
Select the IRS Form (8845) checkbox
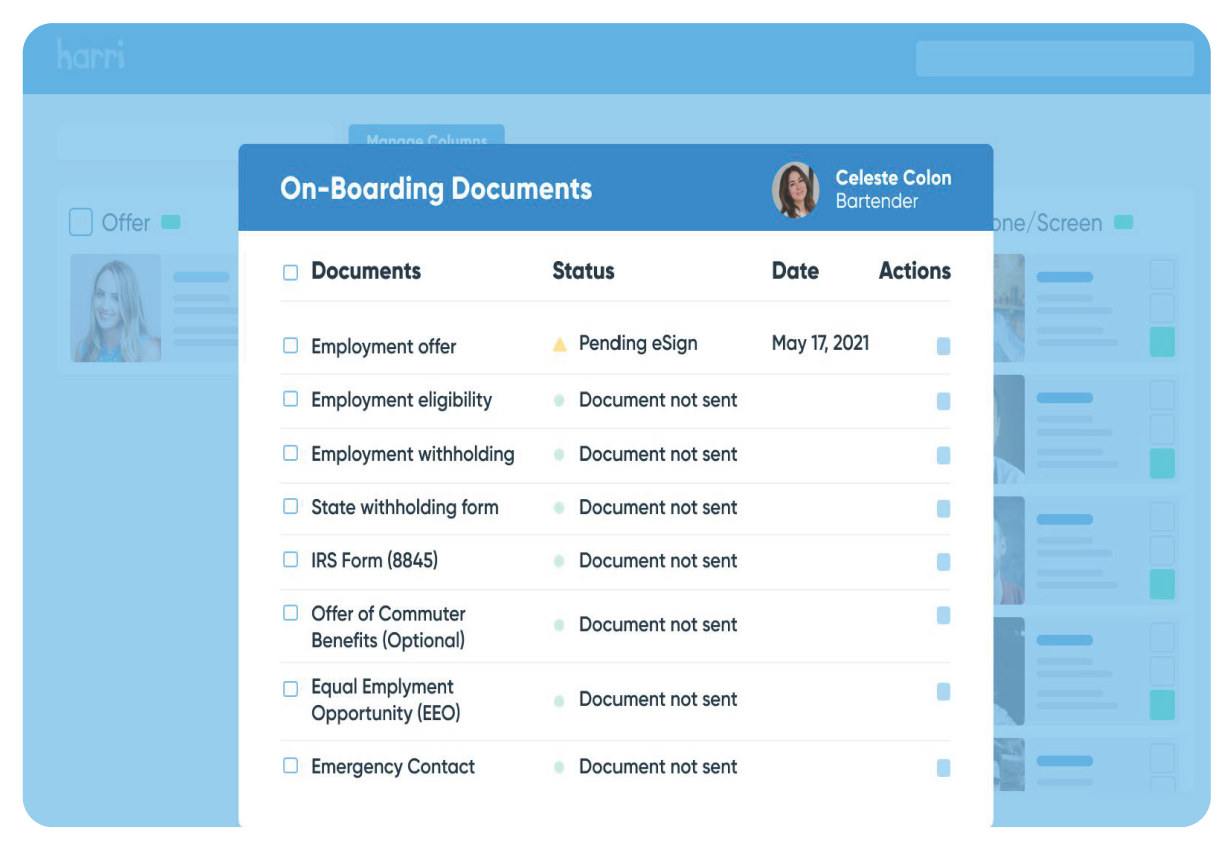291,560
